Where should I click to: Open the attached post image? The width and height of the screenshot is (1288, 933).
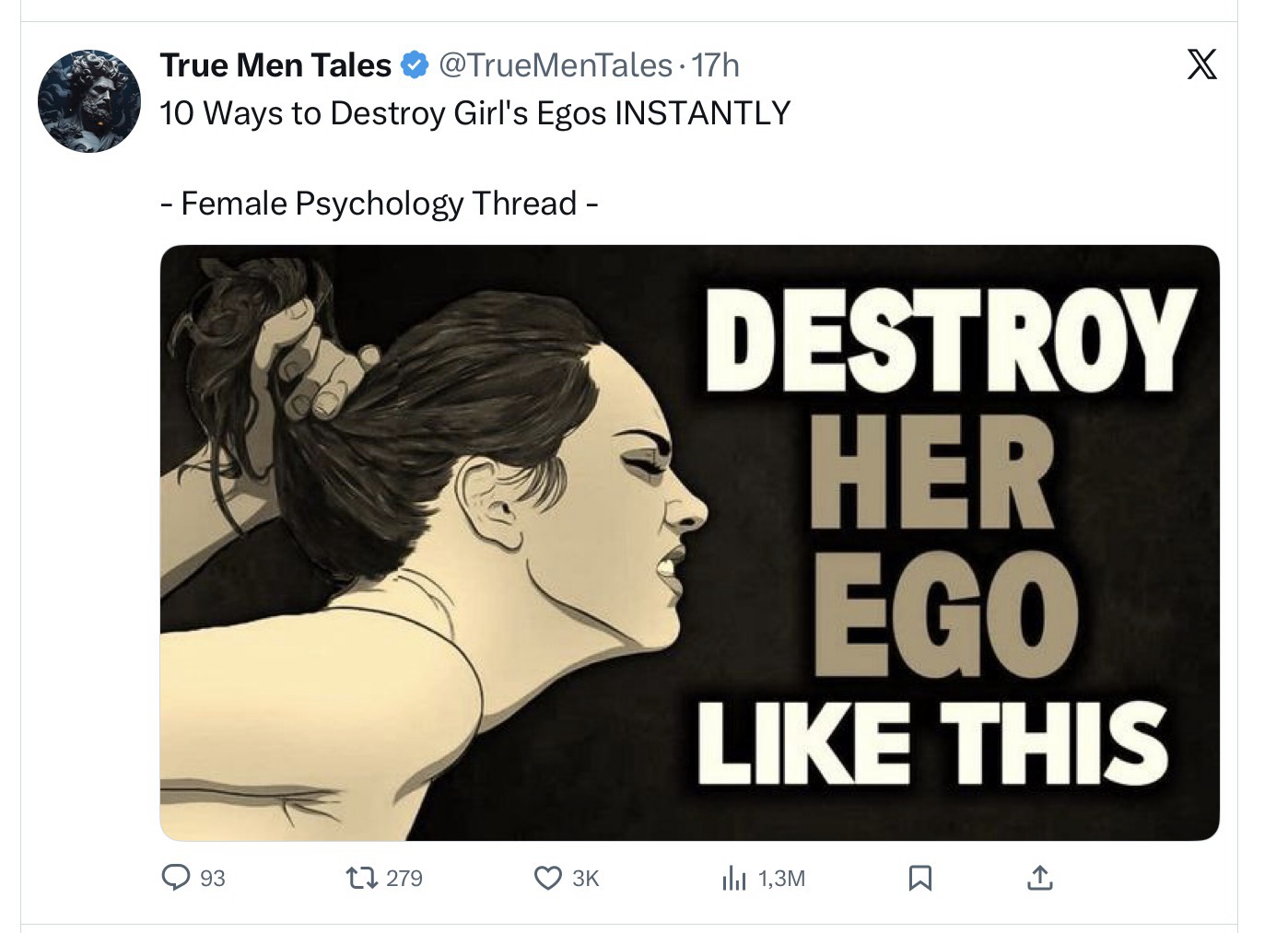(424, 543)
